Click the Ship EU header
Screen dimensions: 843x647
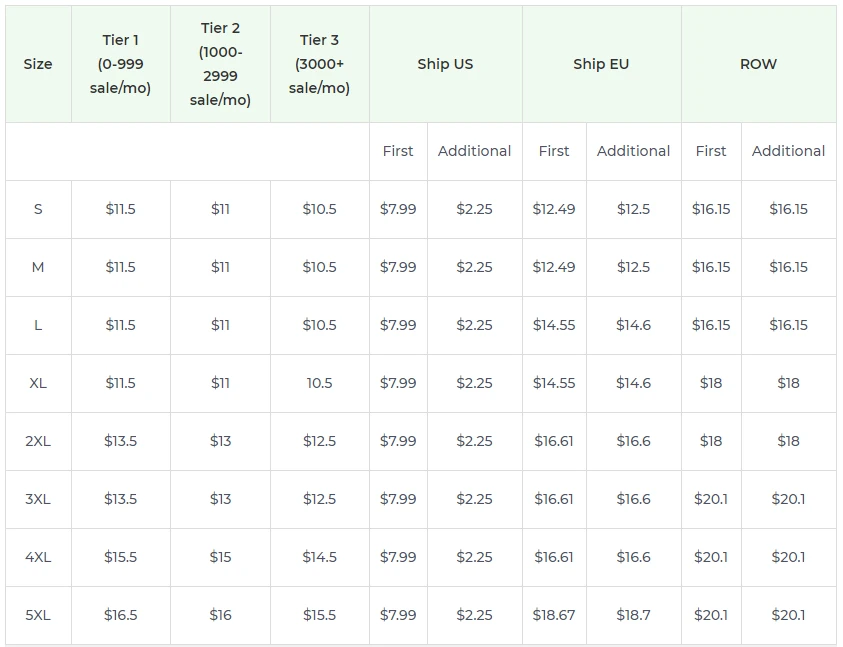click(x=602, y=63)
